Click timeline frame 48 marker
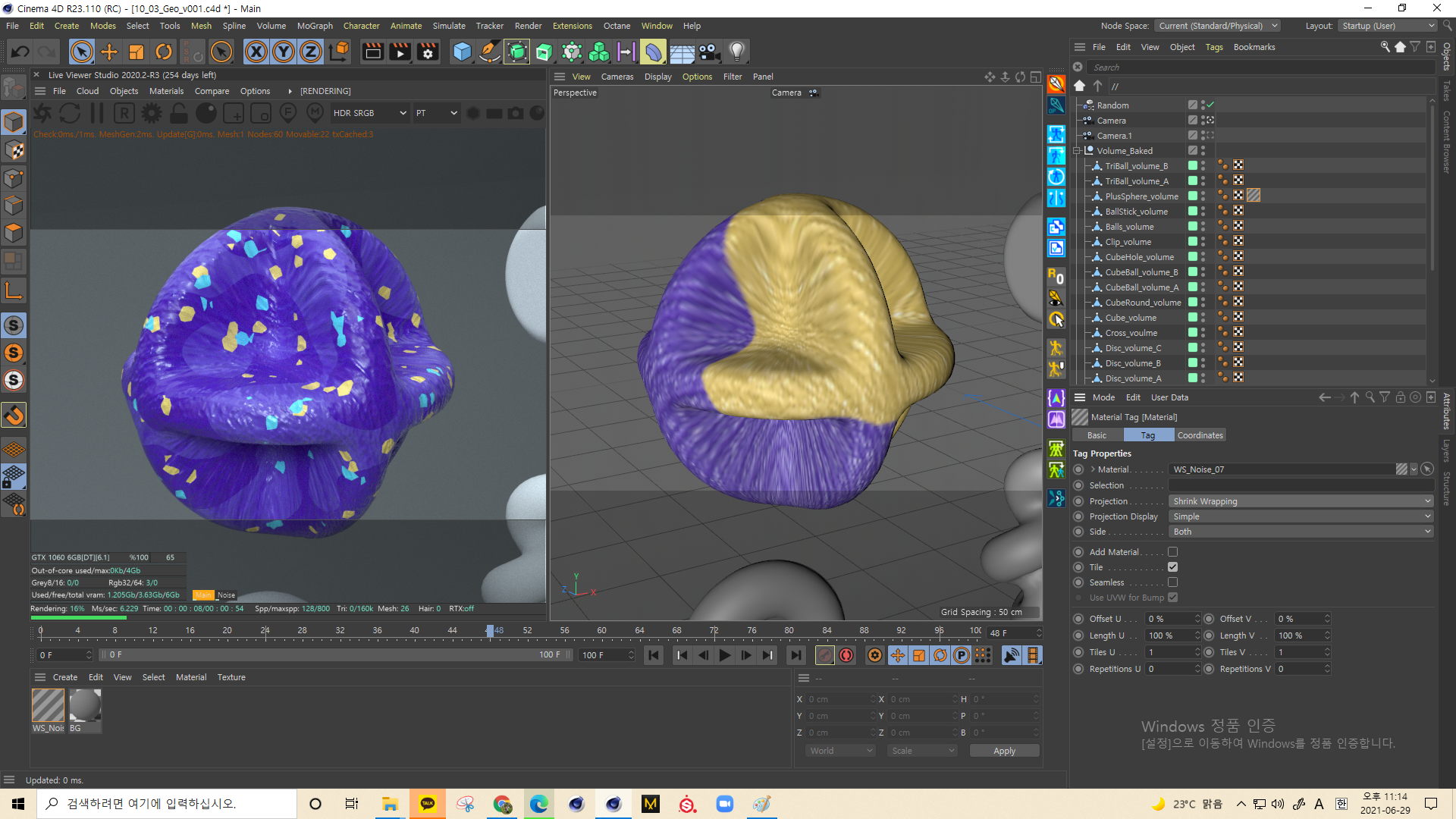 490,630
